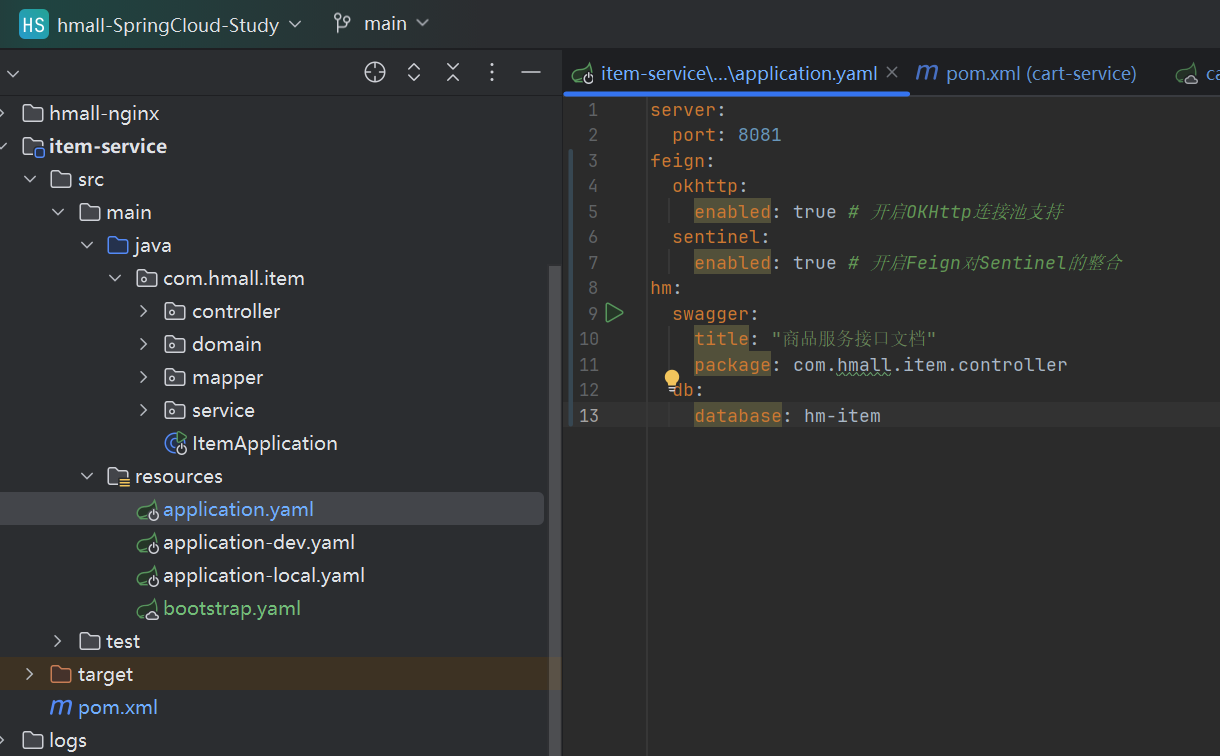Viewport: 1220px width, 756px height.
Task: Open application-dev.yaml file
Action: (x=258, y=542)
